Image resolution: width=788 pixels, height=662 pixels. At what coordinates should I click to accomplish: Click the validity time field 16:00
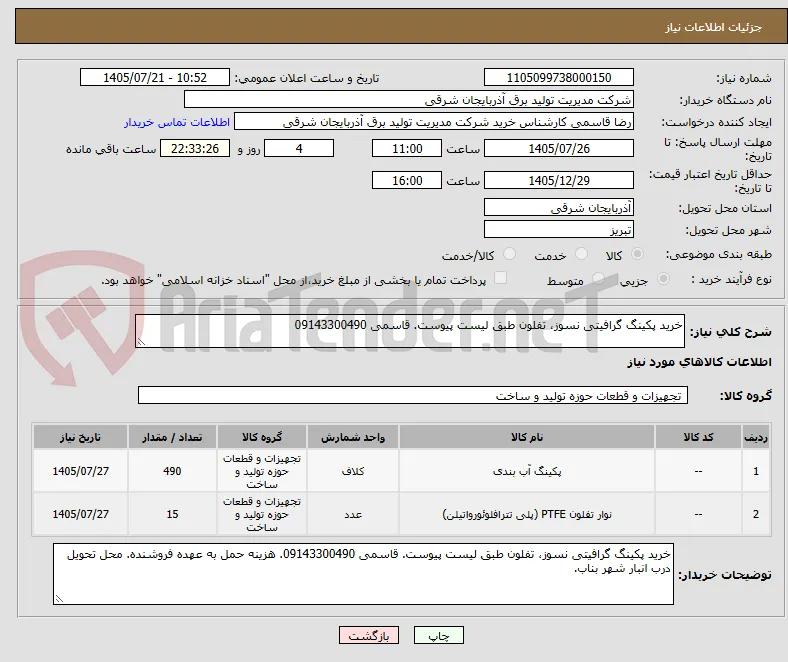pyautogui.click(x=407, y=180)
